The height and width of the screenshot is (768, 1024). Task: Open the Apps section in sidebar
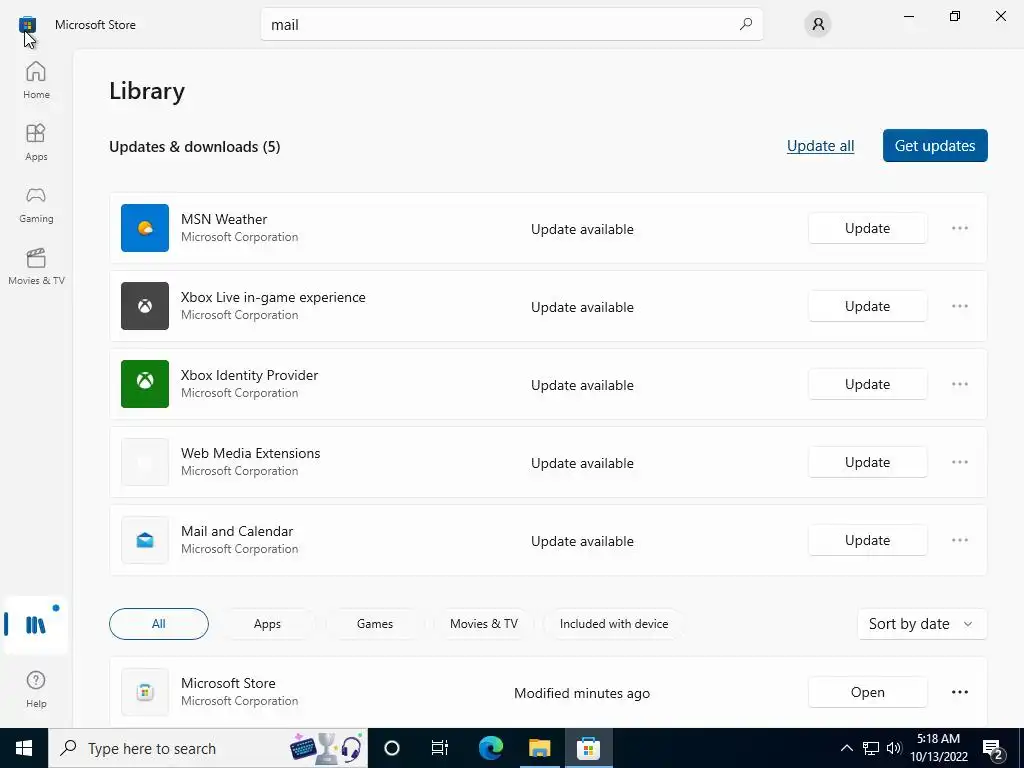point(36,142)
